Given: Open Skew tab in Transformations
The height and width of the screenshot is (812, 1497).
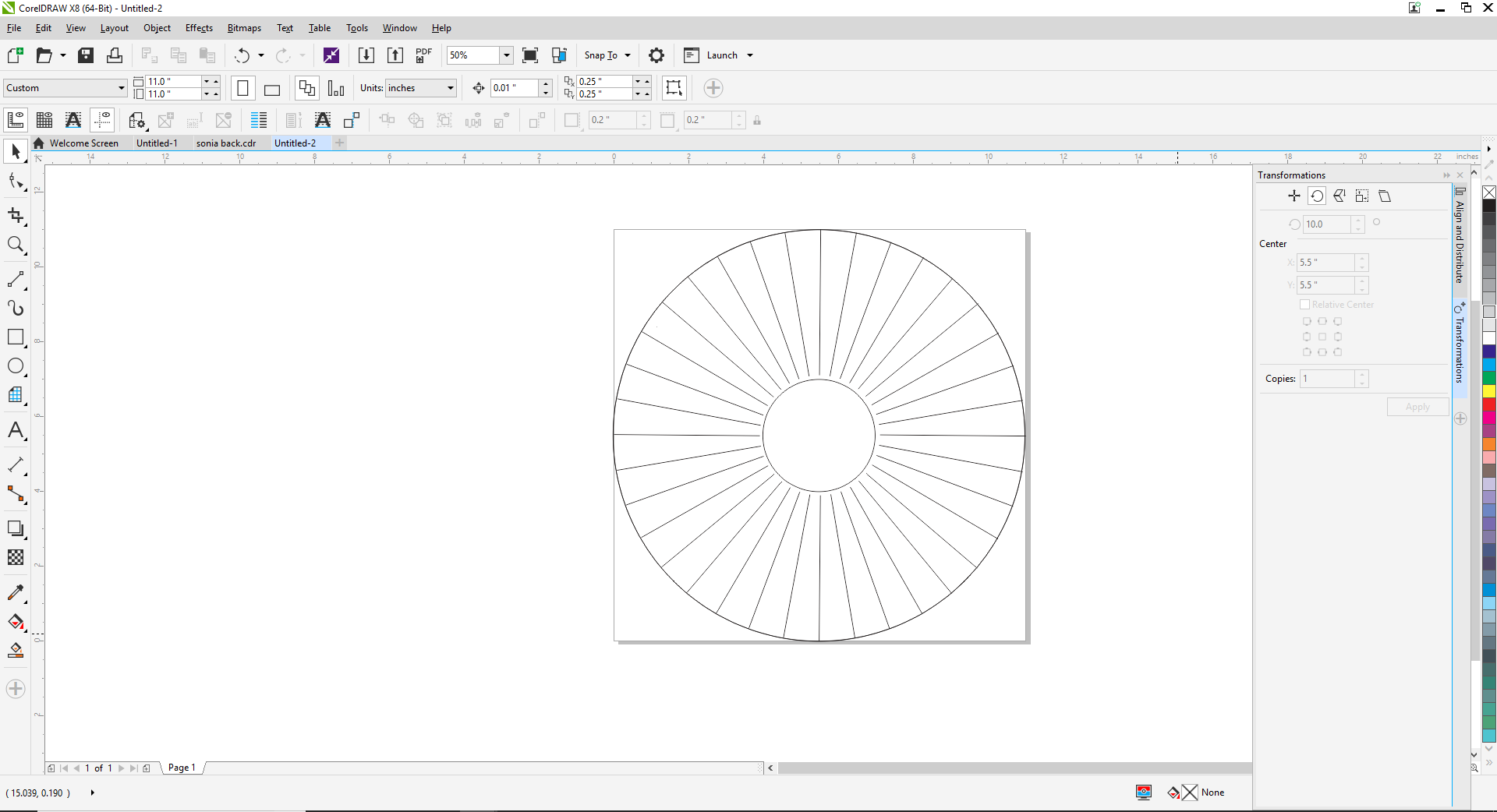Looking at the screenshot, I should [x=1385, y=196].
